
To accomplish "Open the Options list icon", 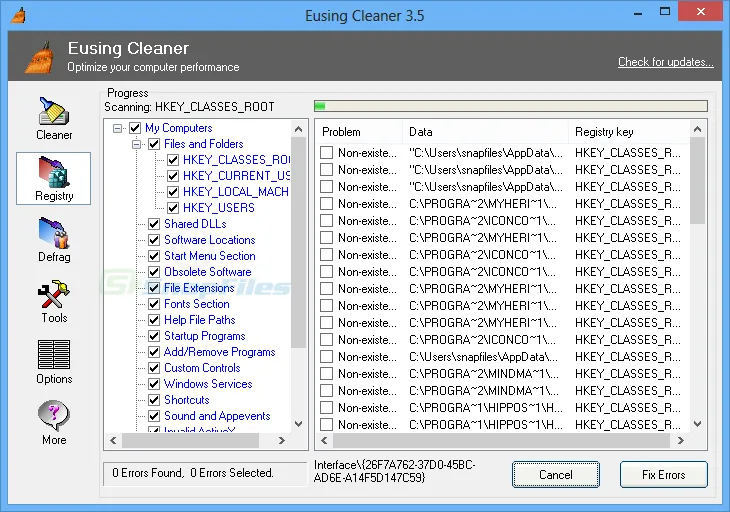I will 54,355.
